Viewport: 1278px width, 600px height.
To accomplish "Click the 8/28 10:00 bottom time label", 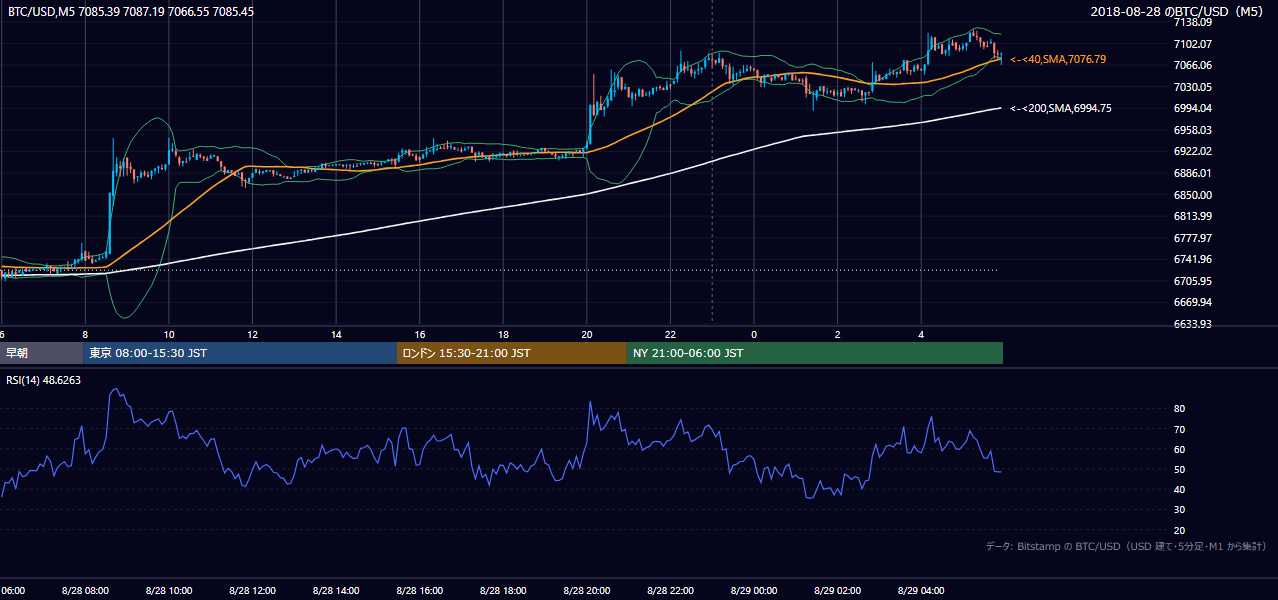I will [169, 590].
